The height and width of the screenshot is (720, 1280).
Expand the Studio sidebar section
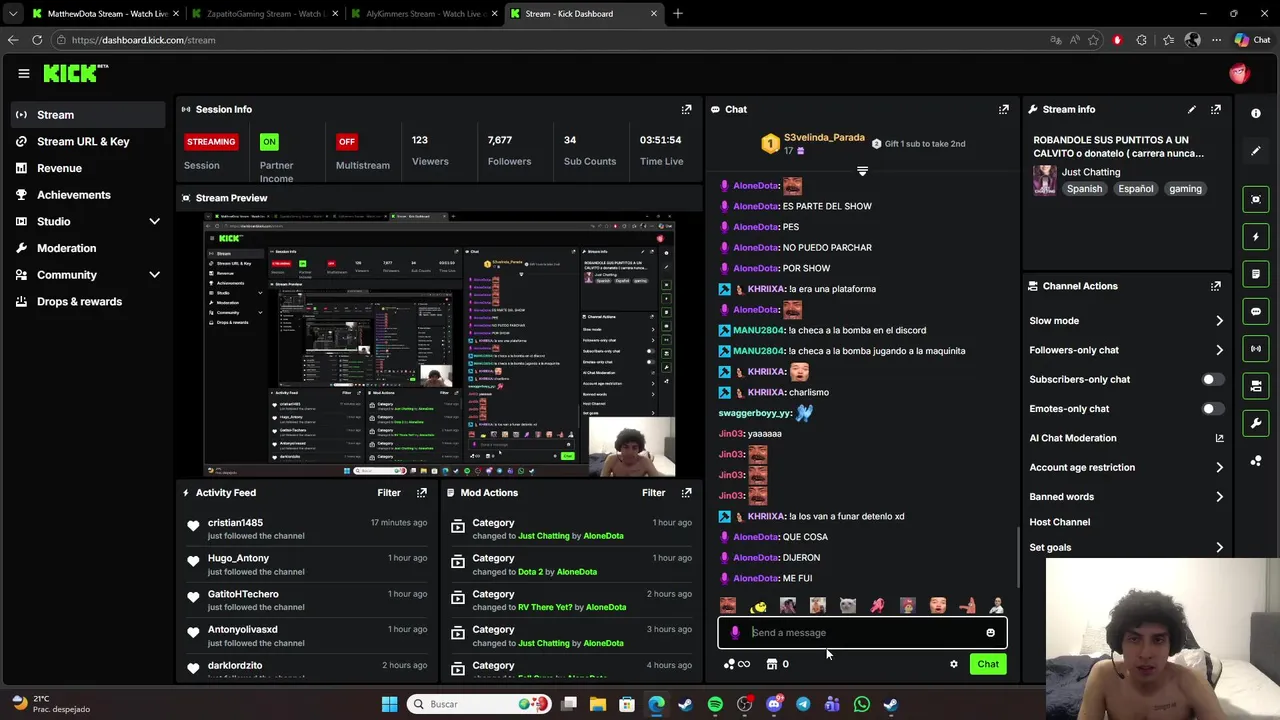click(x=154, y=221)
